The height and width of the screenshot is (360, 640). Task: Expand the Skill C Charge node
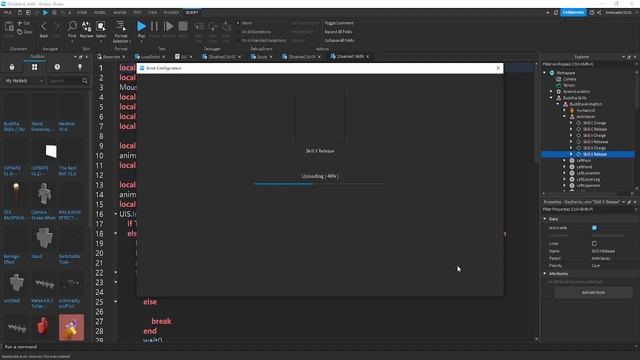click(x=571, y=123)
